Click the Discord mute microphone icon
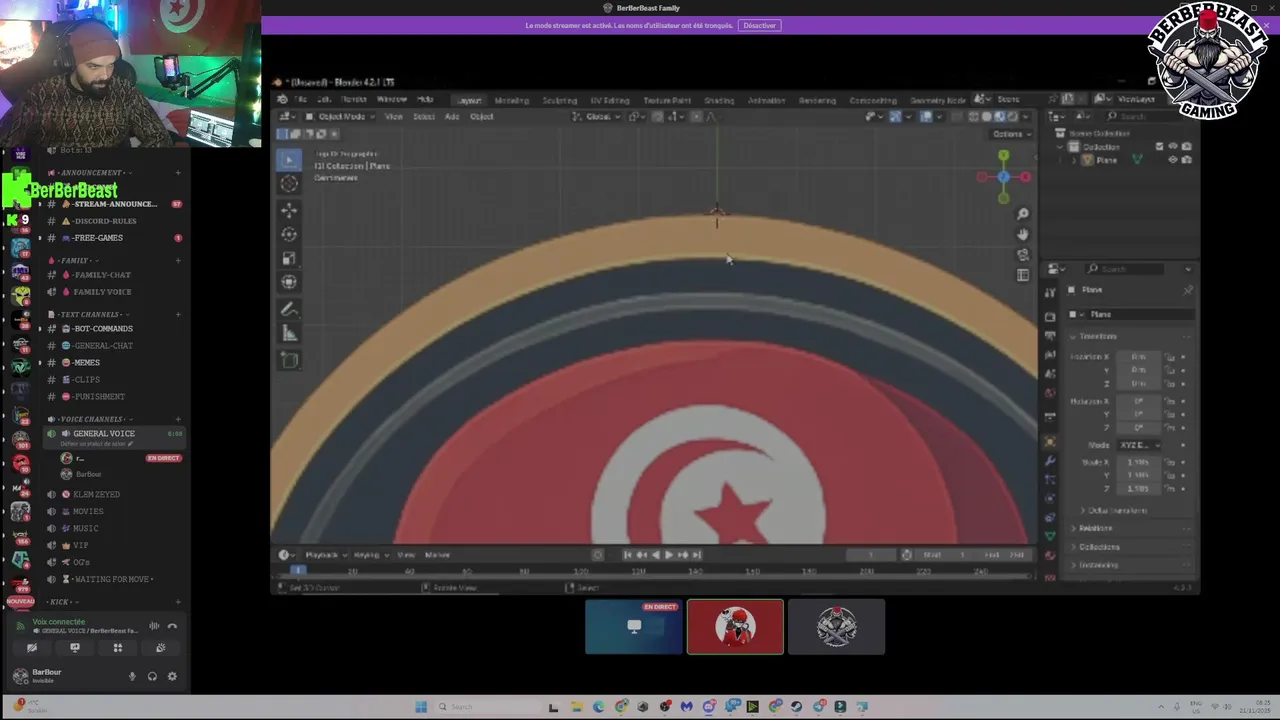 pyautogui.click(x=132, y=676)
